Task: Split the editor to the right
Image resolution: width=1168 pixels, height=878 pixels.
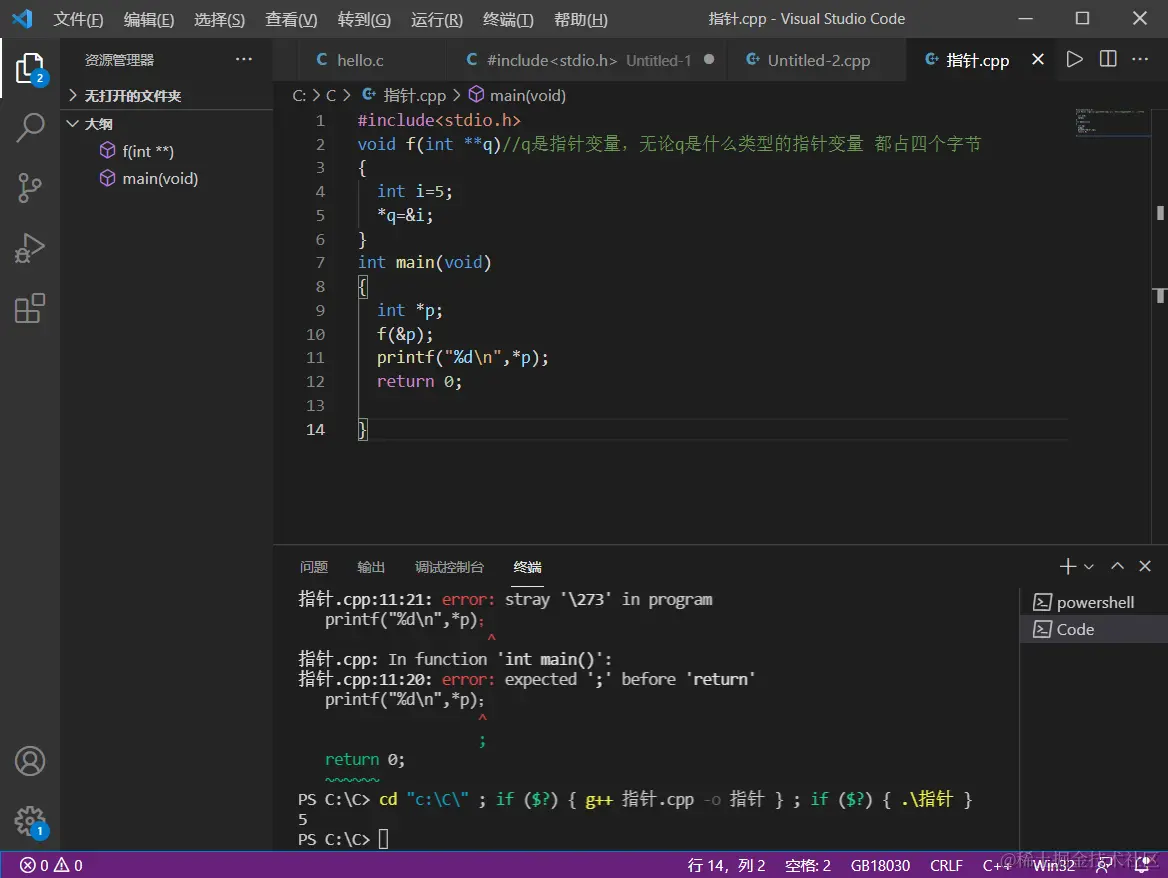Action: click(x=1108, y=60)
